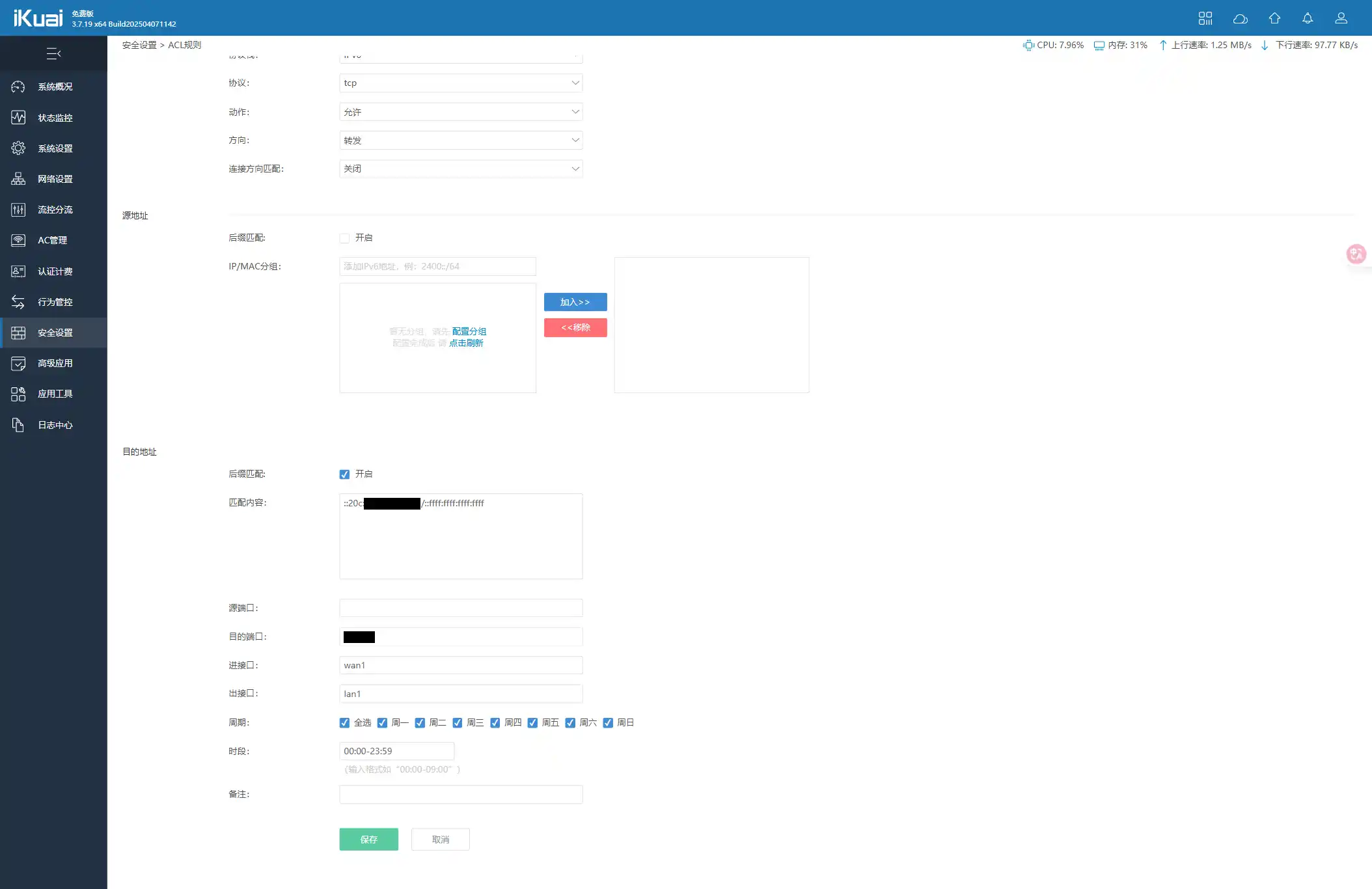Open the 协议 tcp dropdown
This screenshot has height=889, width=1372.
(460, 83)
